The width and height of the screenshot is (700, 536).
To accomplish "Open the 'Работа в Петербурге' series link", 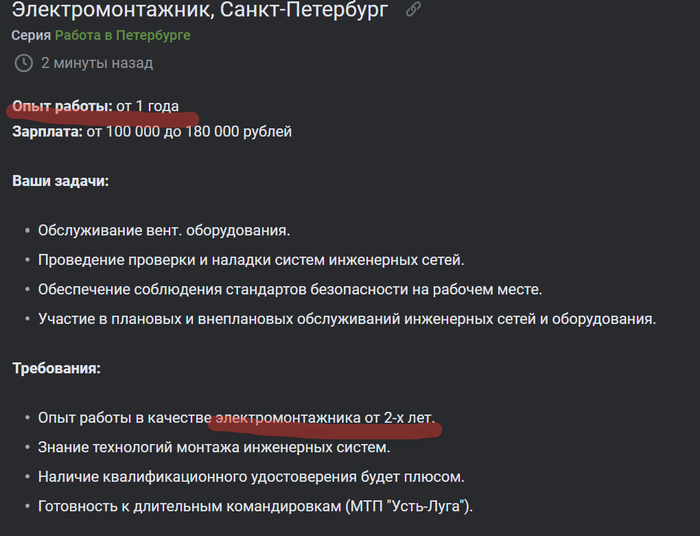I will point(122,35).
